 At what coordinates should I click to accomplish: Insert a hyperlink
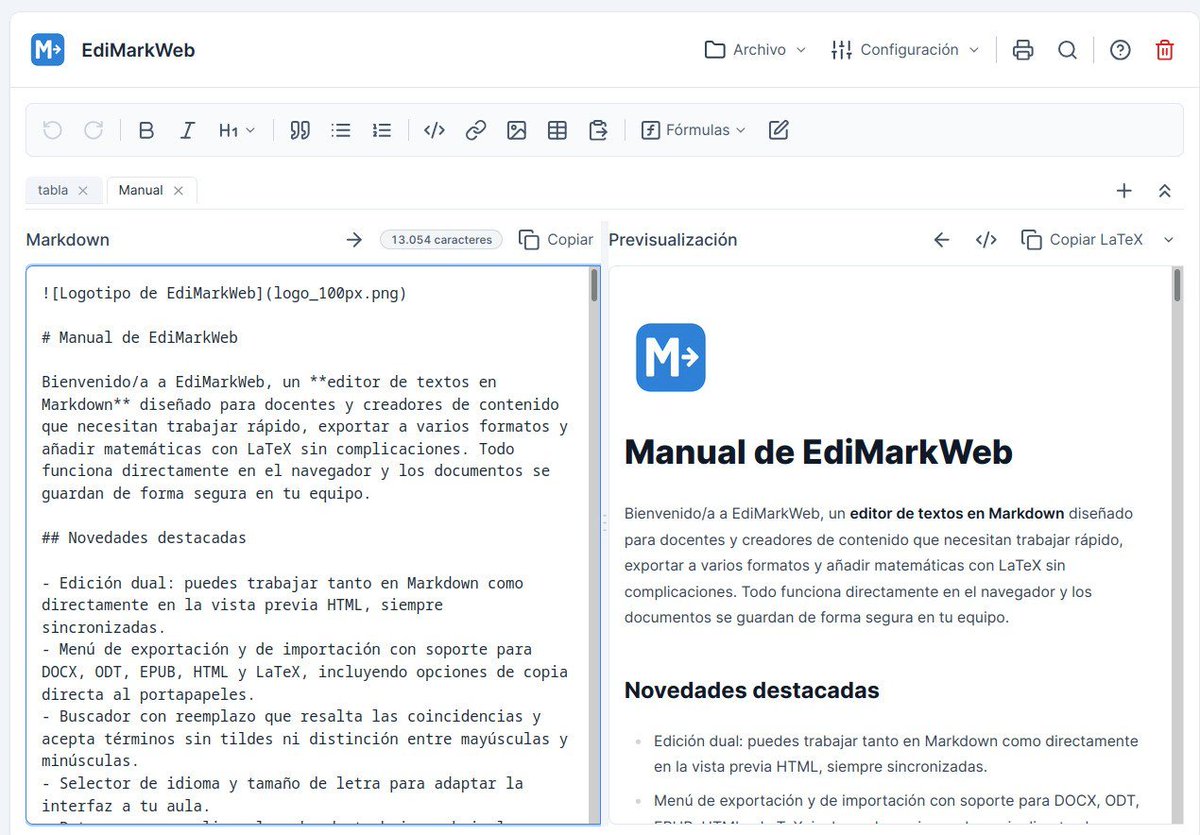pos(476,130)
